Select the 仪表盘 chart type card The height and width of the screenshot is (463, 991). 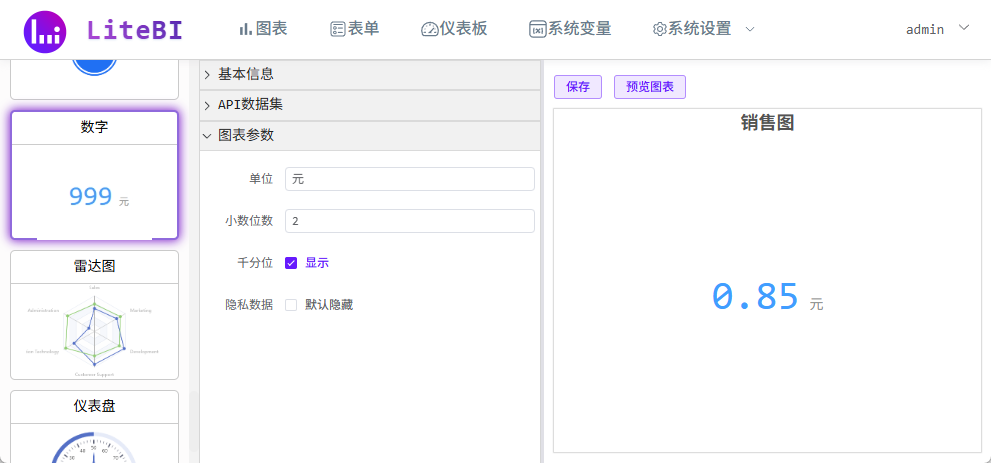point(95,426)
